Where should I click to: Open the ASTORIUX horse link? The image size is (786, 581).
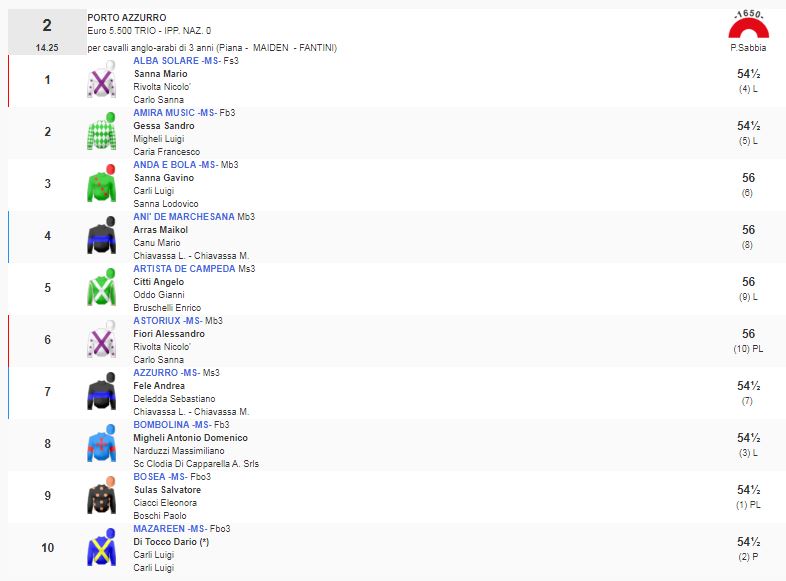pyautogui.click(x=157, y=321)
